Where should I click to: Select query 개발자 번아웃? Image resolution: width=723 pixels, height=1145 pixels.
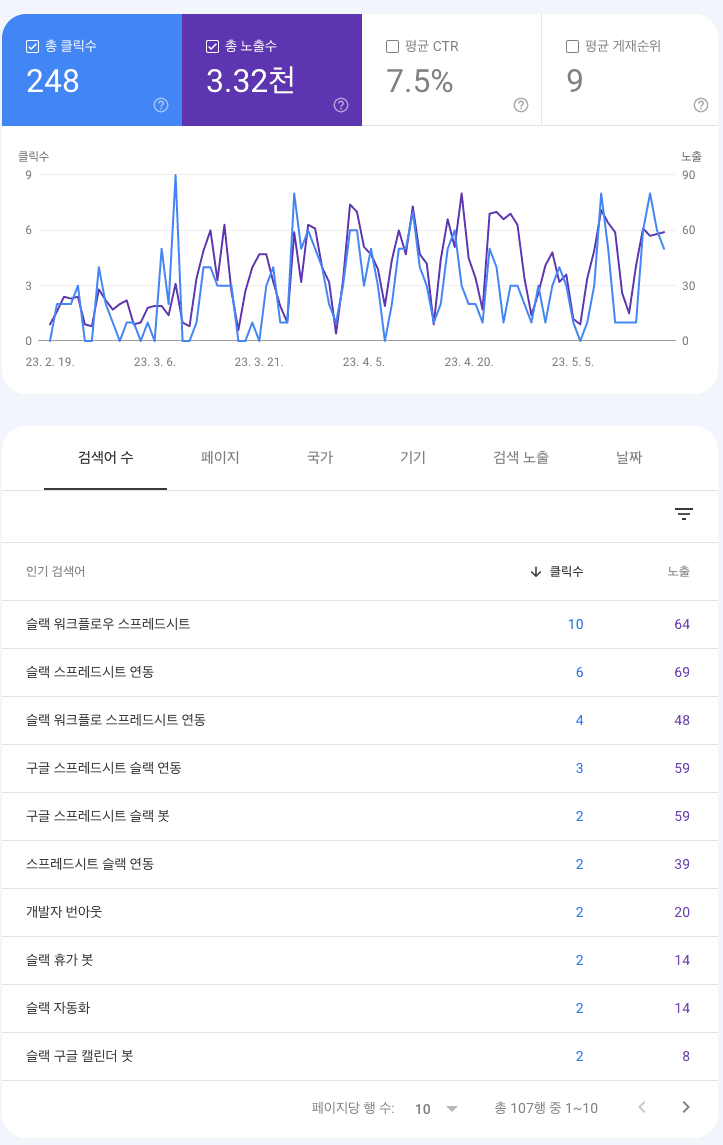coord(64,913)
